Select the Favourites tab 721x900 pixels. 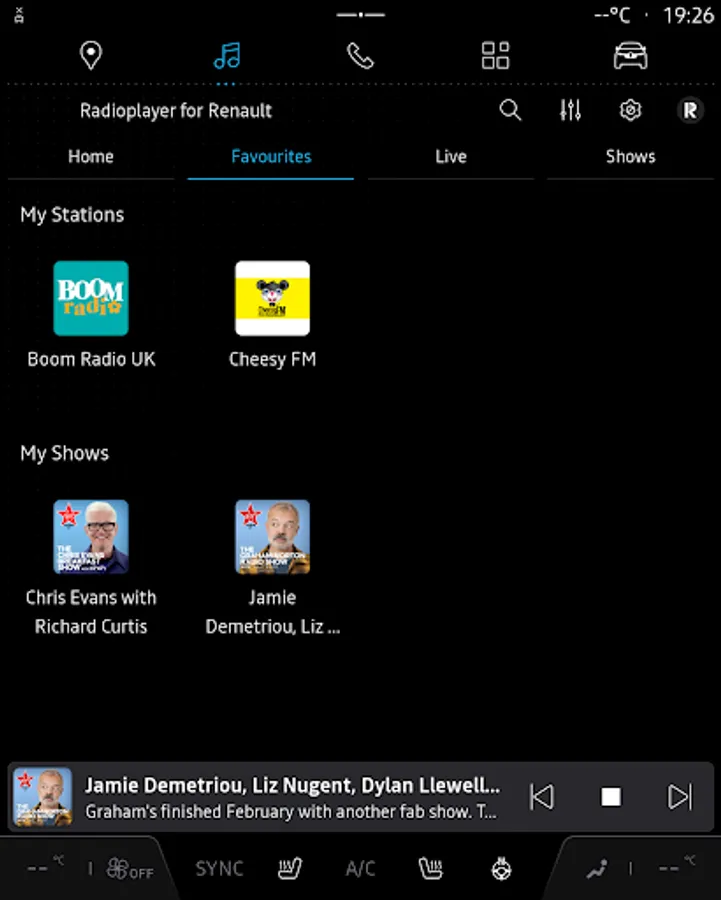pos(271,157)
